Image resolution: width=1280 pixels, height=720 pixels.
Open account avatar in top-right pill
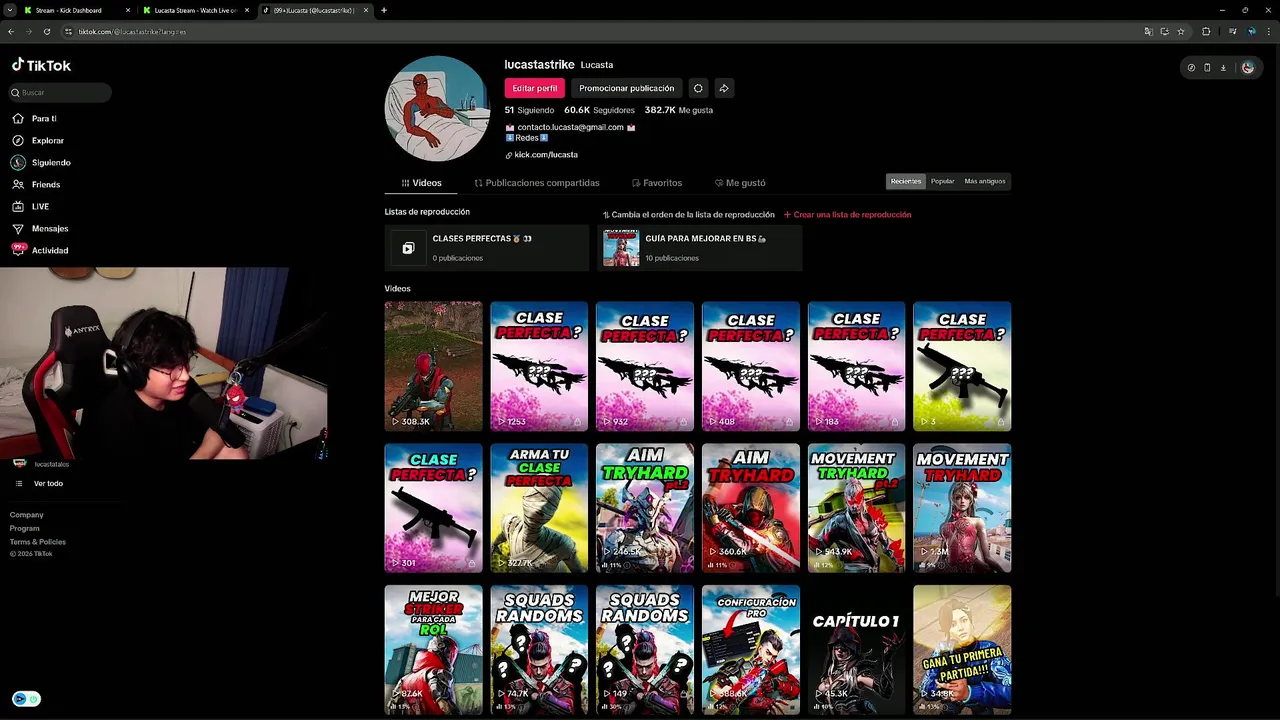(x=1248, y=68)
